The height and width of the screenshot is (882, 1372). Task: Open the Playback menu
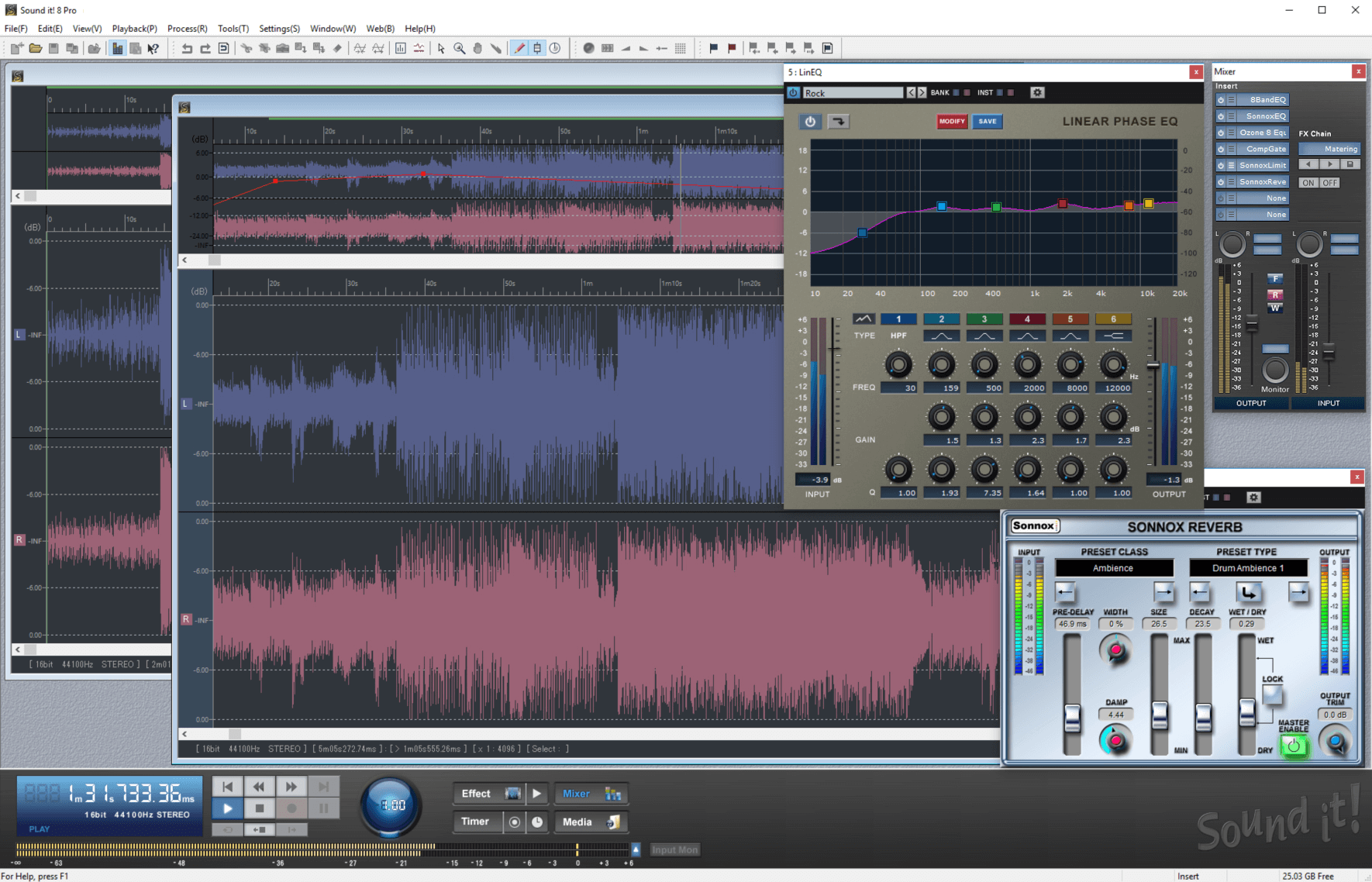pos(134,29)
